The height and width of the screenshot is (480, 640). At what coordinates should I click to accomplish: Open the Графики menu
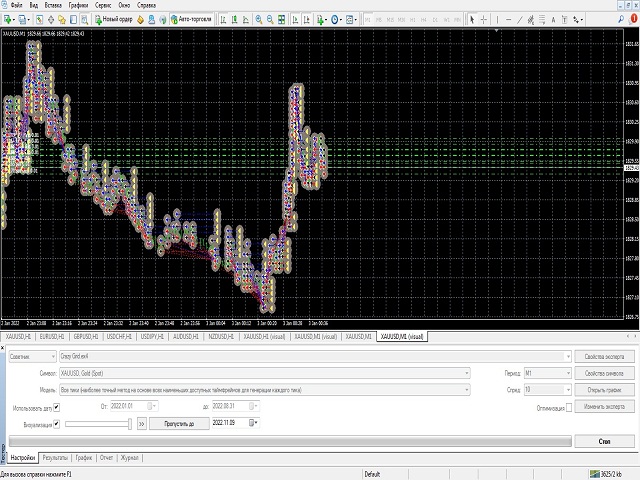click(78, 5)
